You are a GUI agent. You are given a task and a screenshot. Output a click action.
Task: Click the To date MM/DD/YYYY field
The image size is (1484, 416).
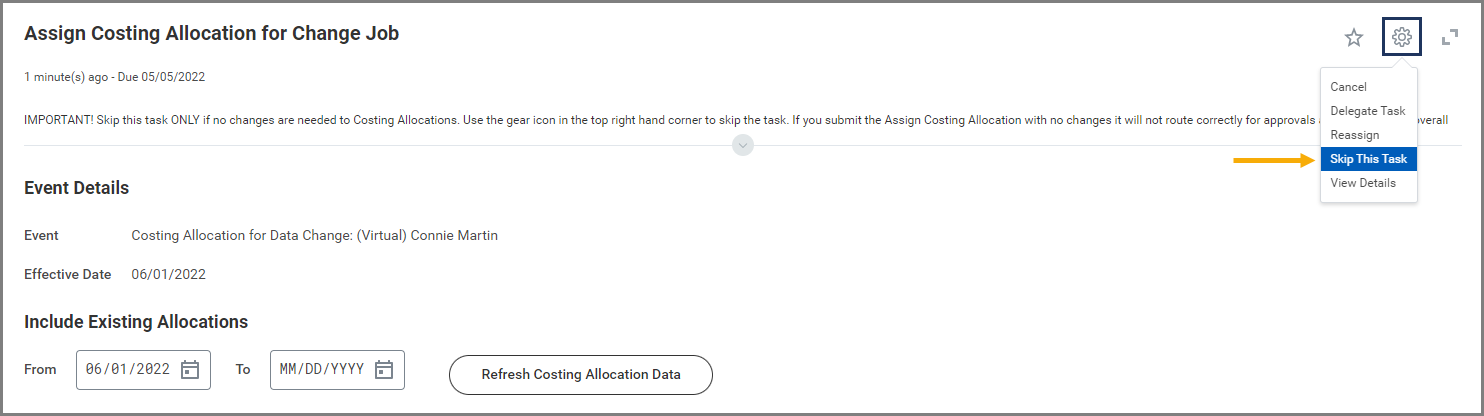[322, 370]
